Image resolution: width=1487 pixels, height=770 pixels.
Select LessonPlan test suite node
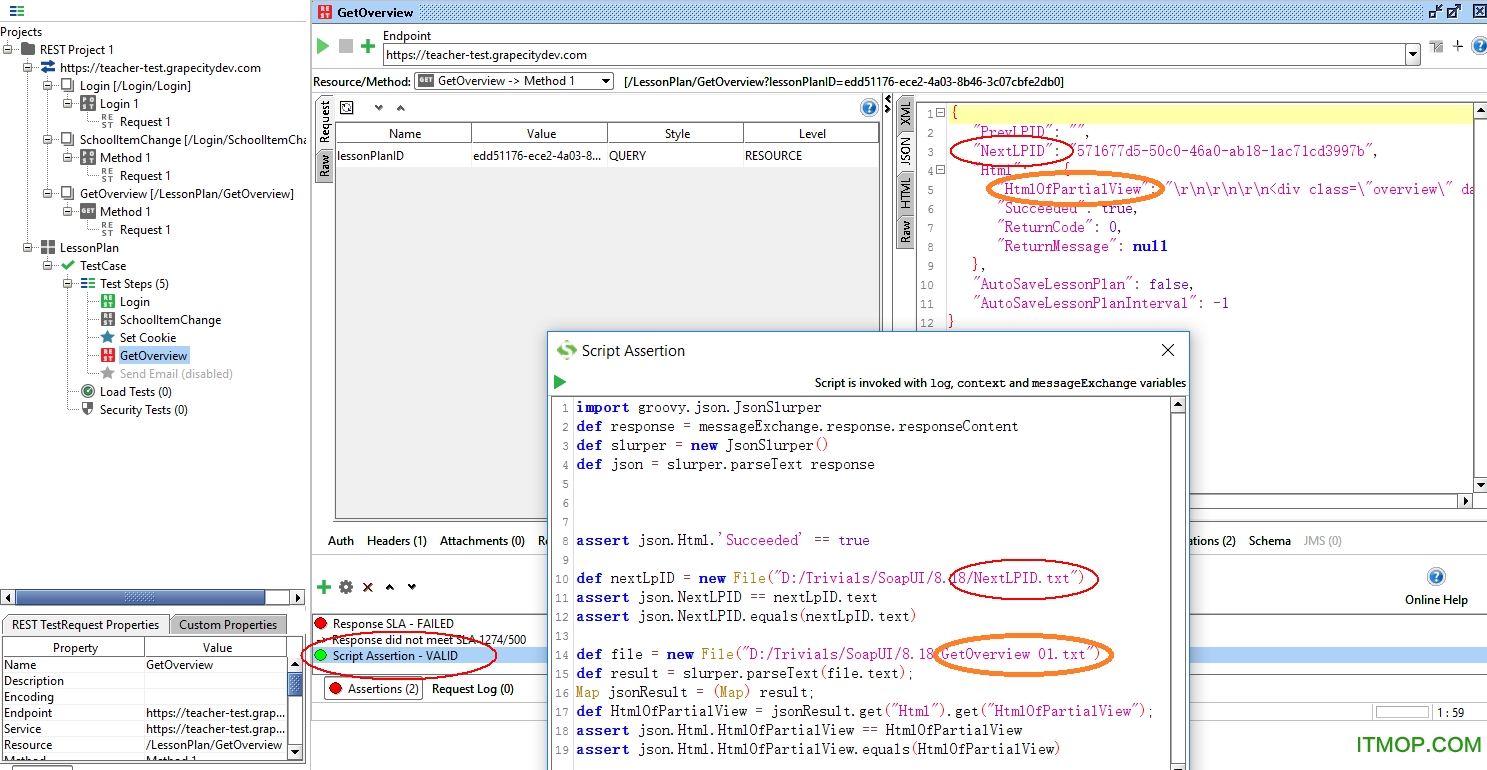(x=79, y=247)
